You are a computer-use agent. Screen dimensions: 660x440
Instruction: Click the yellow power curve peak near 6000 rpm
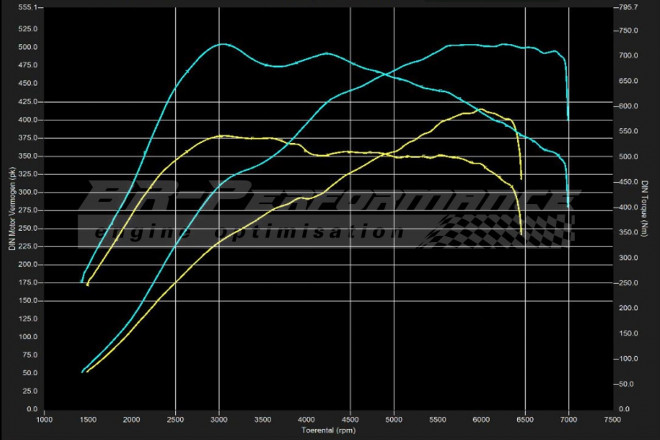(x=481, y=110)
